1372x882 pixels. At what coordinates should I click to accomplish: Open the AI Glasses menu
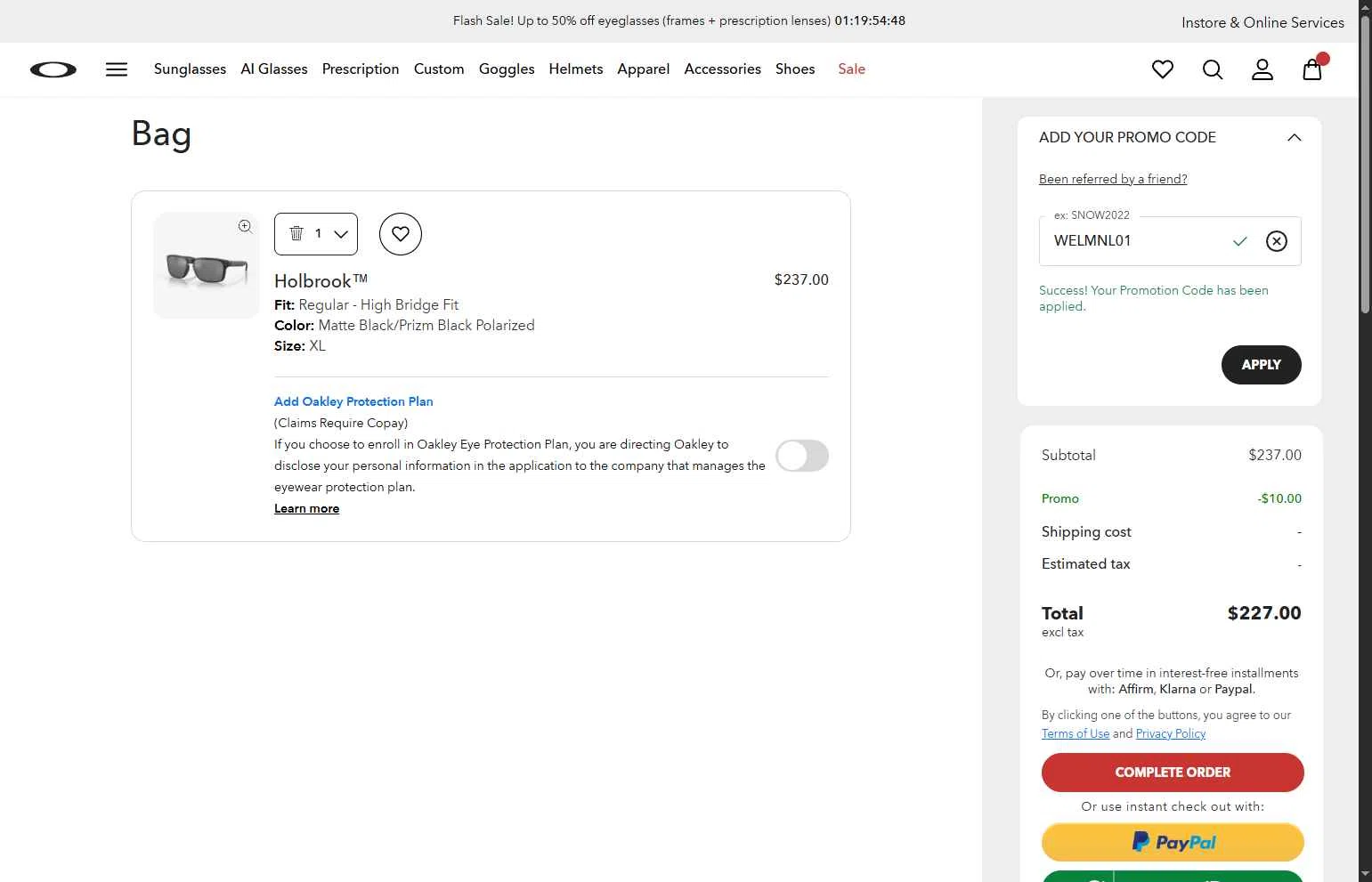coord(274,69)
